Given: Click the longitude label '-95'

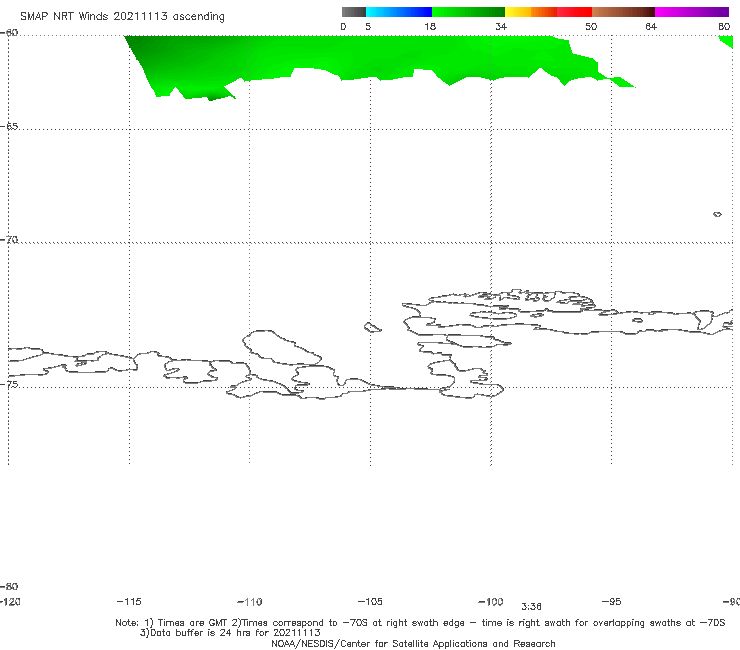Looking at the screenshot, I should (611, 601).
